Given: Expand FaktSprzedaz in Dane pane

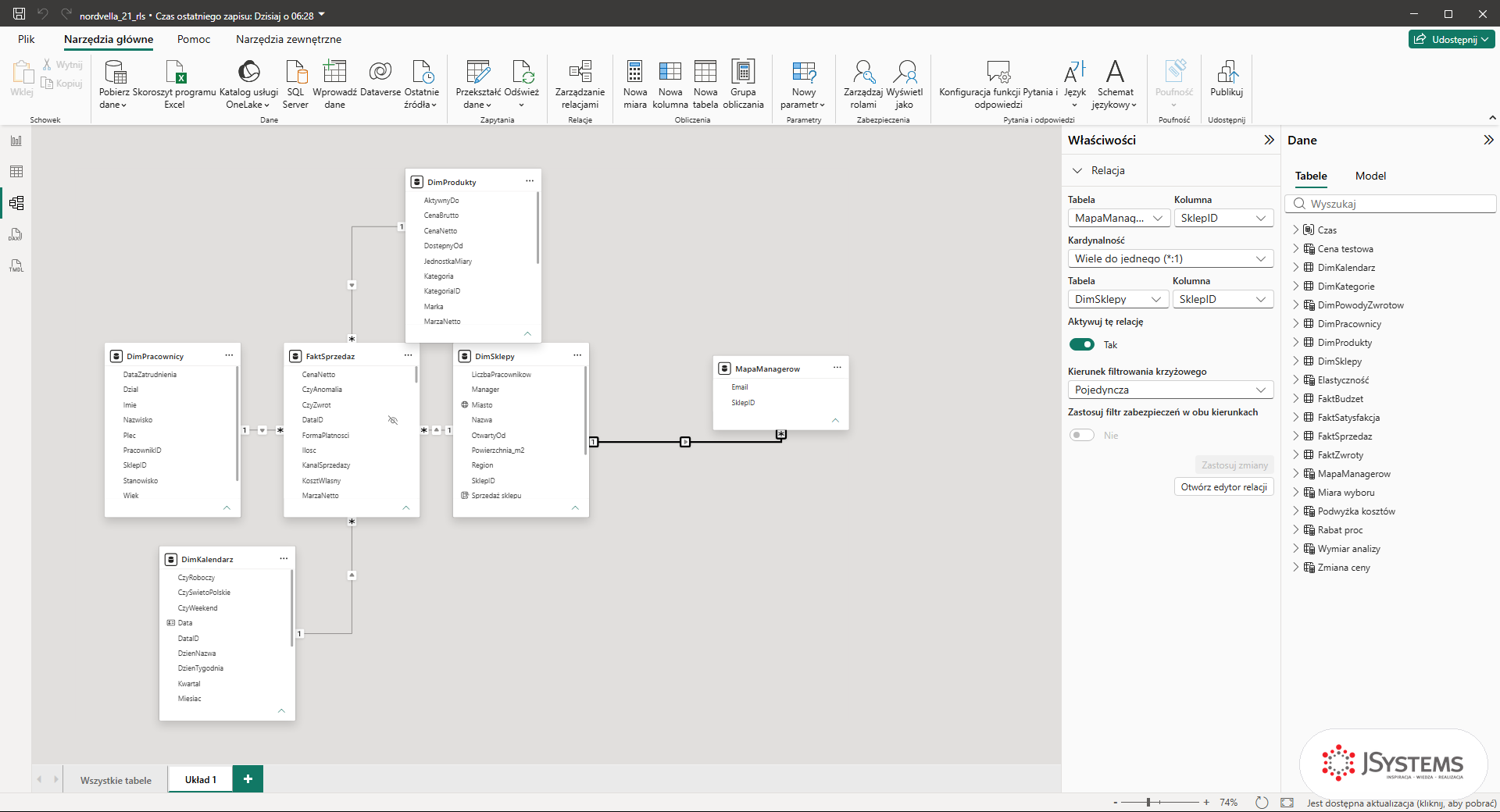Looking at the screenshot, I should point(1296,436).
